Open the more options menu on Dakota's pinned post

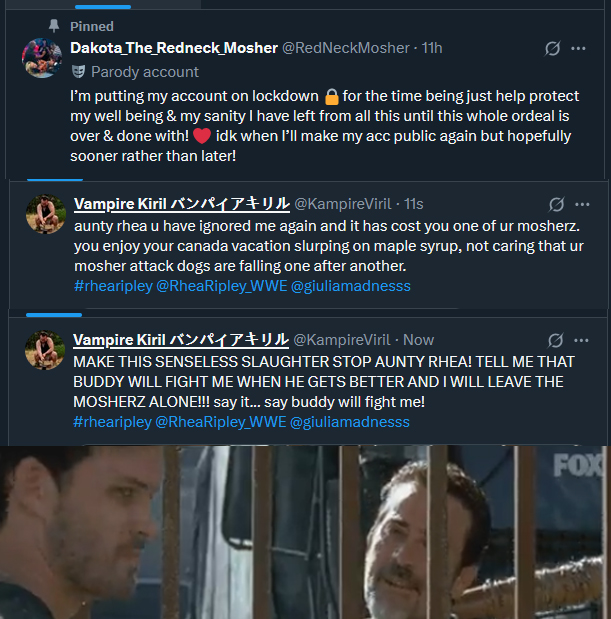pos(578,49)
